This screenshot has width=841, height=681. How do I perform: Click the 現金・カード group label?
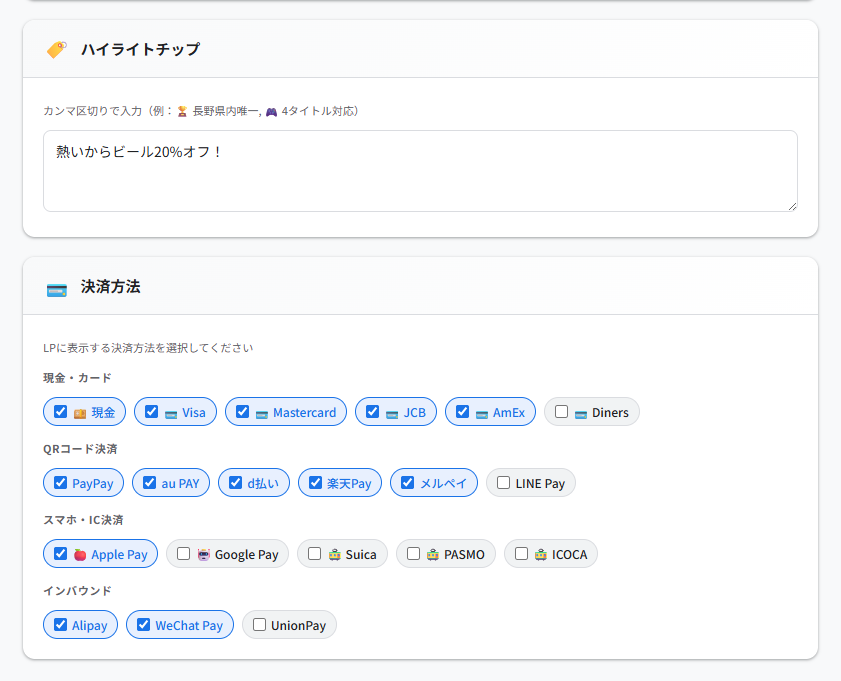(x=77, y=378)
